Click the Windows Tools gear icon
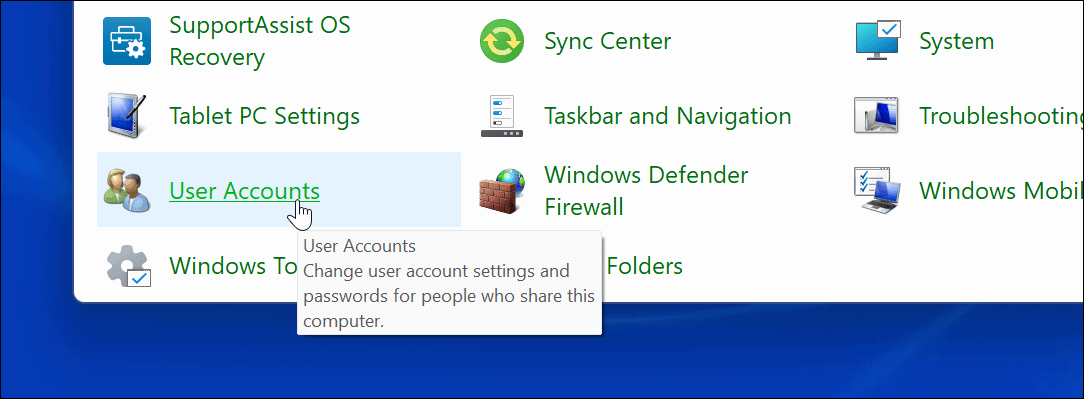Image resolution: width=1084 pixels, height=399 pixels. 129,266
